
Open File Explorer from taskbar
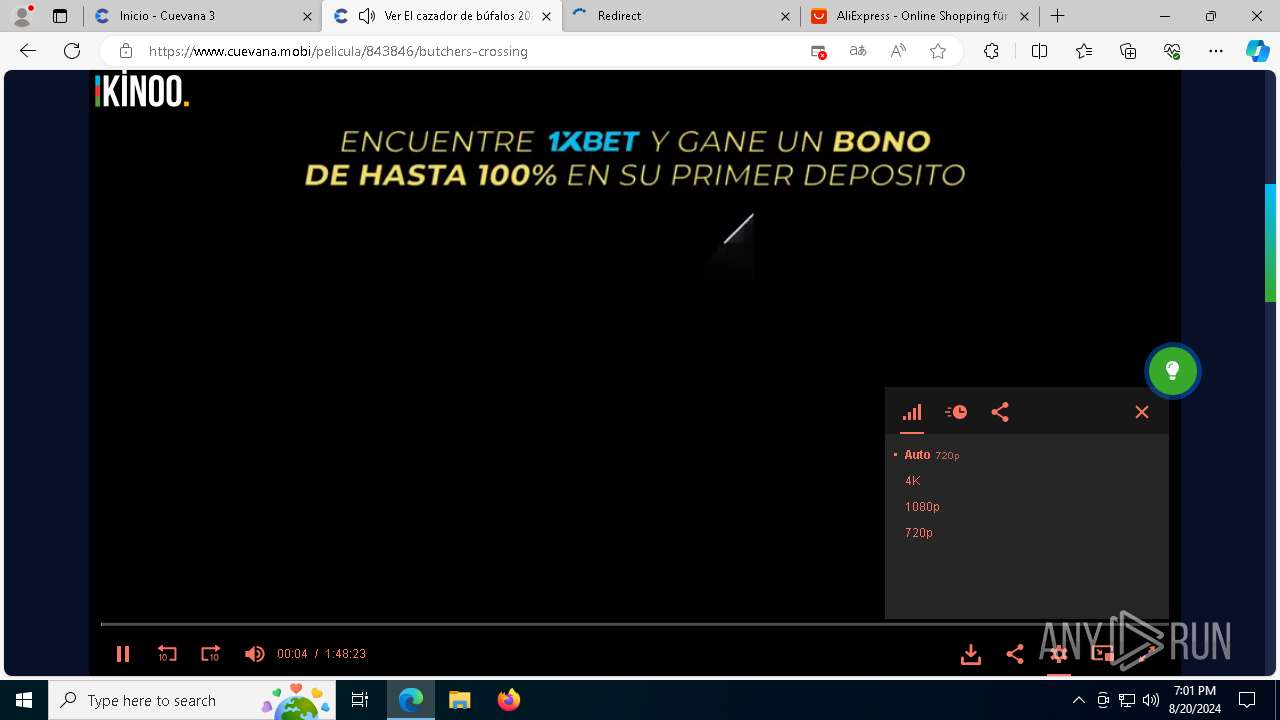click(x=459, y=700)
